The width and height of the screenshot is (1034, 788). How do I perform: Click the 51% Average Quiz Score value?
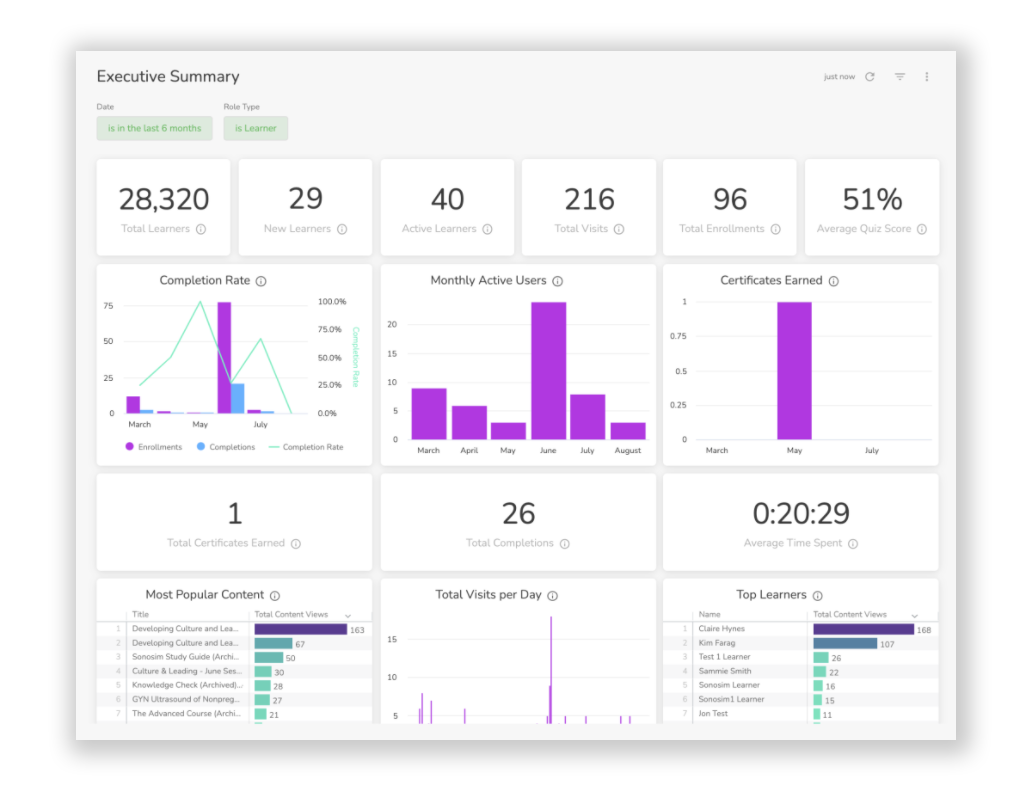(872, 199)
